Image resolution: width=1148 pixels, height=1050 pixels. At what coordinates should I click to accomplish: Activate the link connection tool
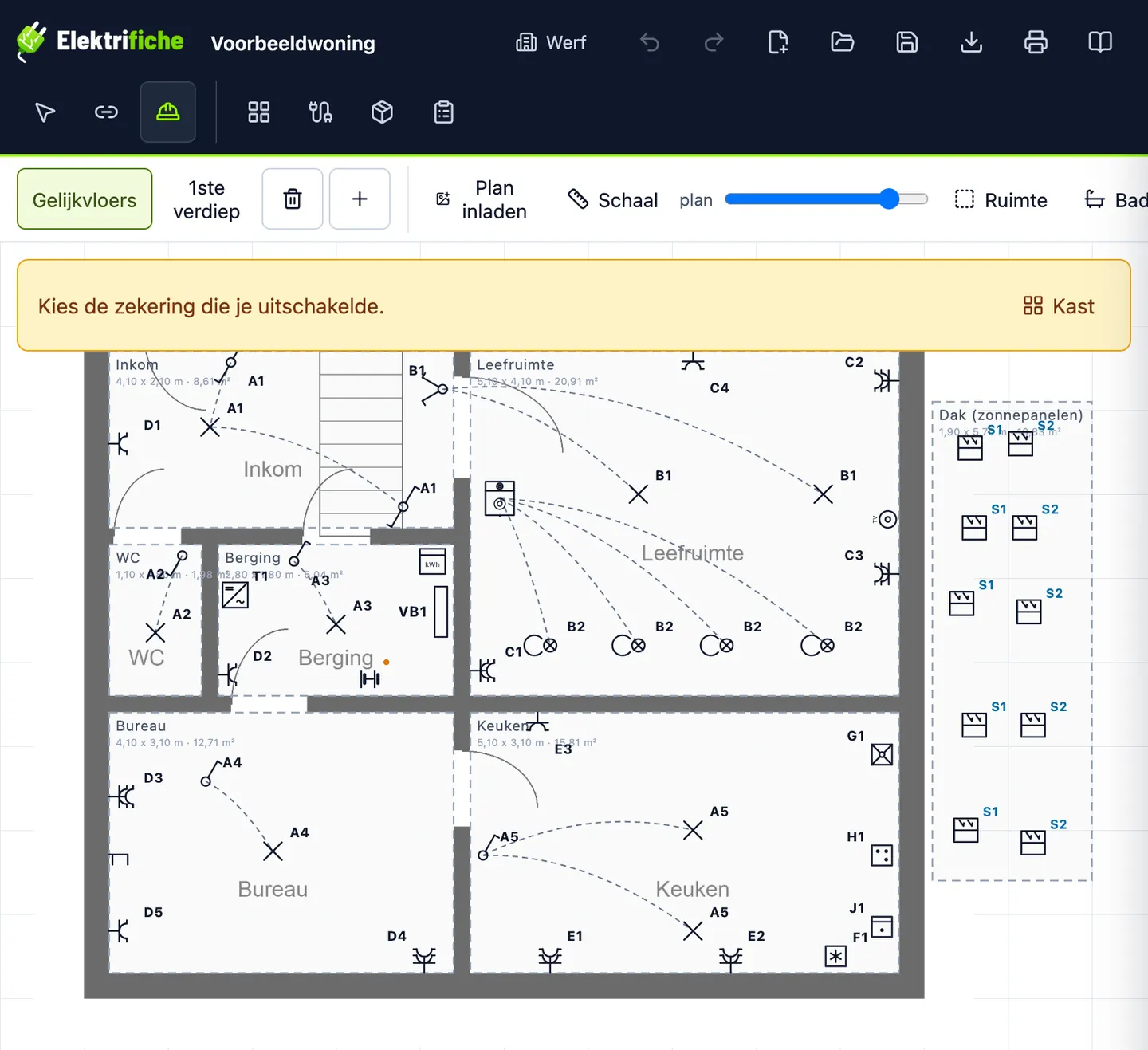coord(106,112)
